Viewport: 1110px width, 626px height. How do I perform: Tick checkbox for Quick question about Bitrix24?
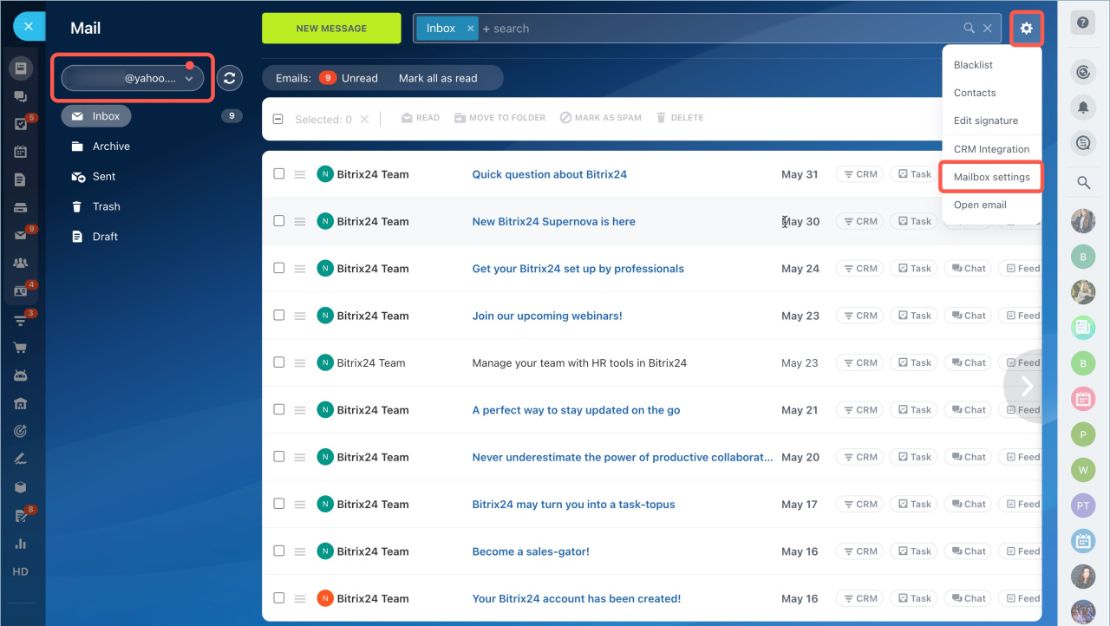point(279,173)
